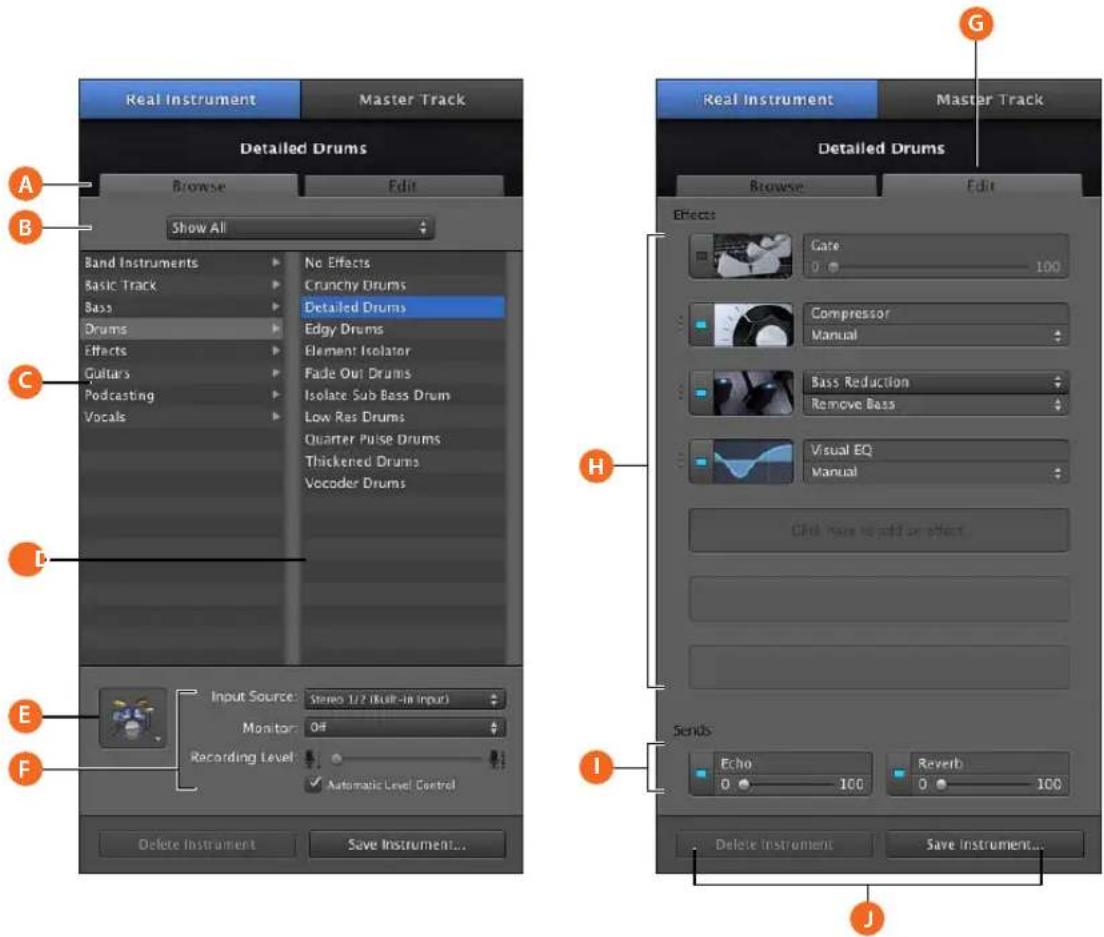Expand Band Instruments category arrow

click(276, 262)
